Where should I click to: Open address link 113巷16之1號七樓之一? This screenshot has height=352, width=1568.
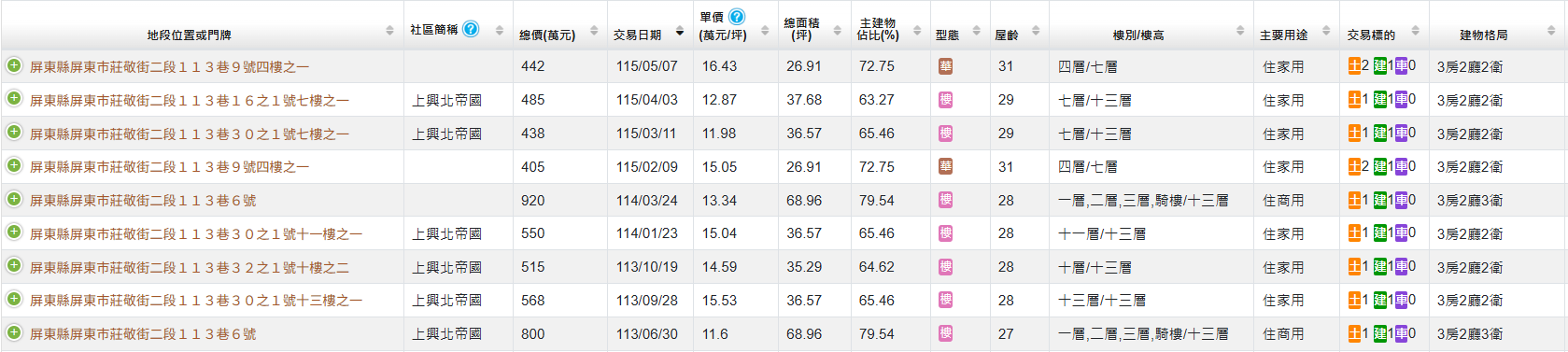[x=190, y=100]
